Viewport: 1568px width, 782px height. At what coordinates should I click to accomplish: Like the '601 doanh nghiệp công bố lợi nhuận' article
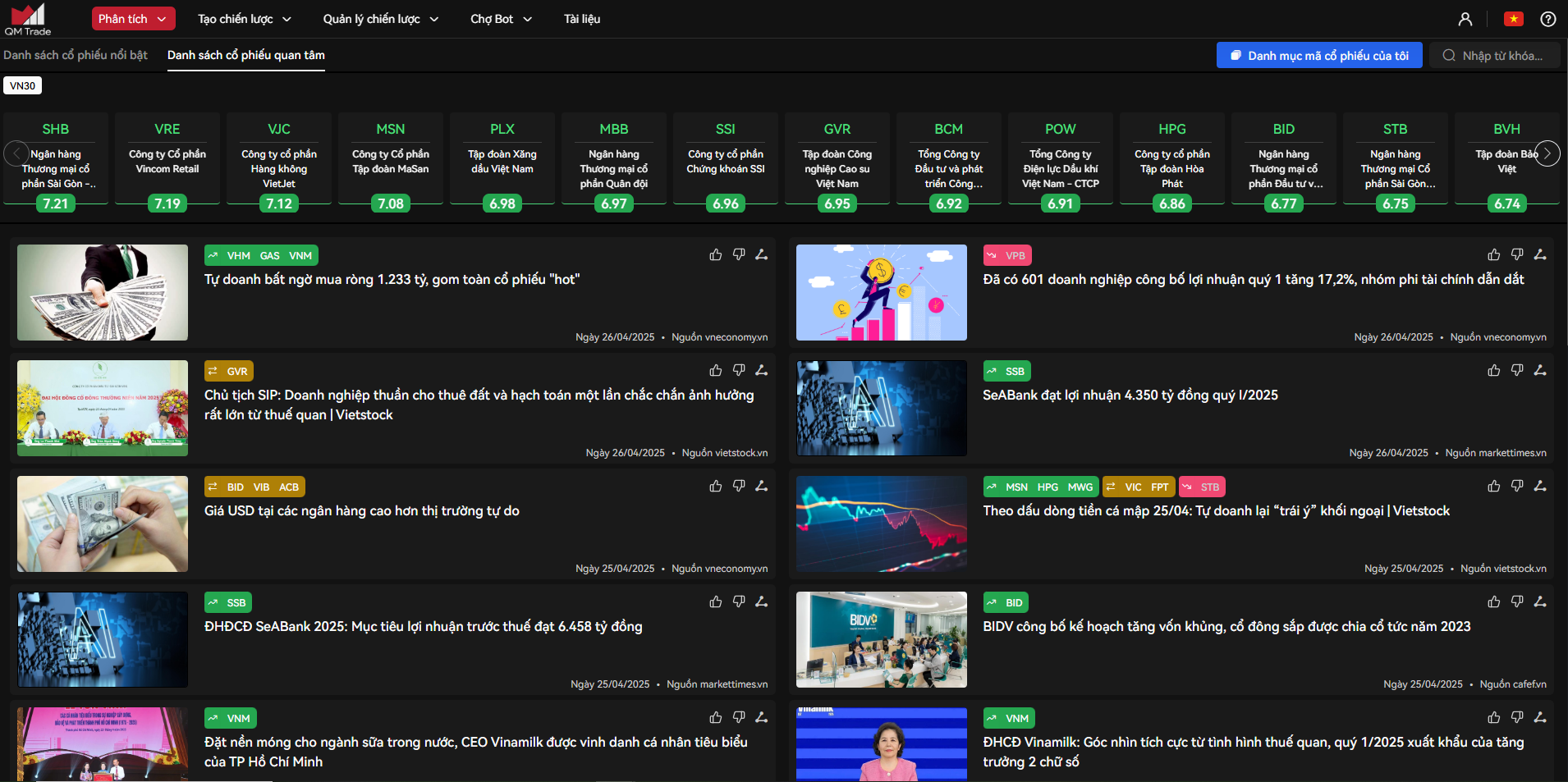[x=1494, y=255]
